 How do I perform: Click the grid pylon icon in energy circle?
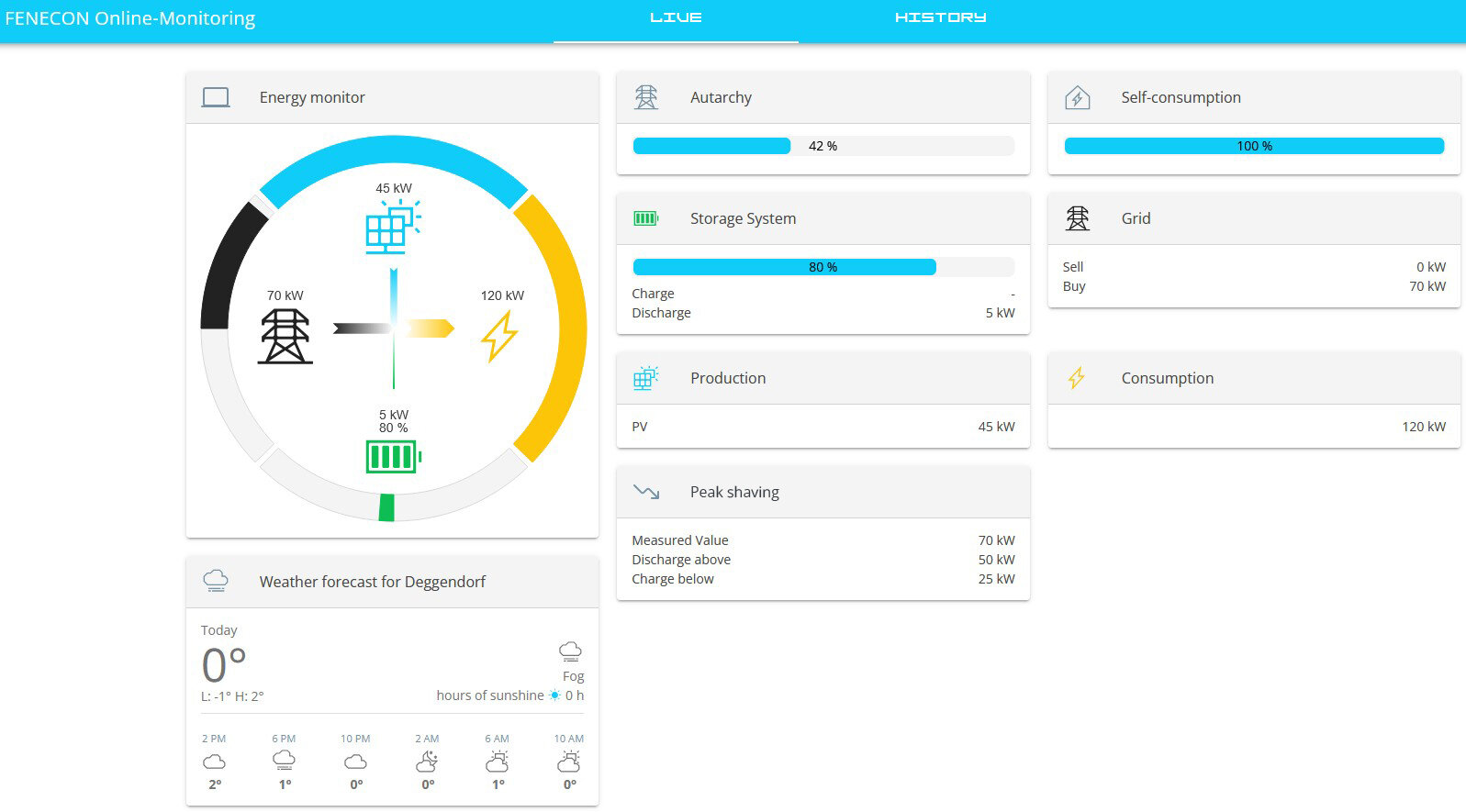coord(285,336)
